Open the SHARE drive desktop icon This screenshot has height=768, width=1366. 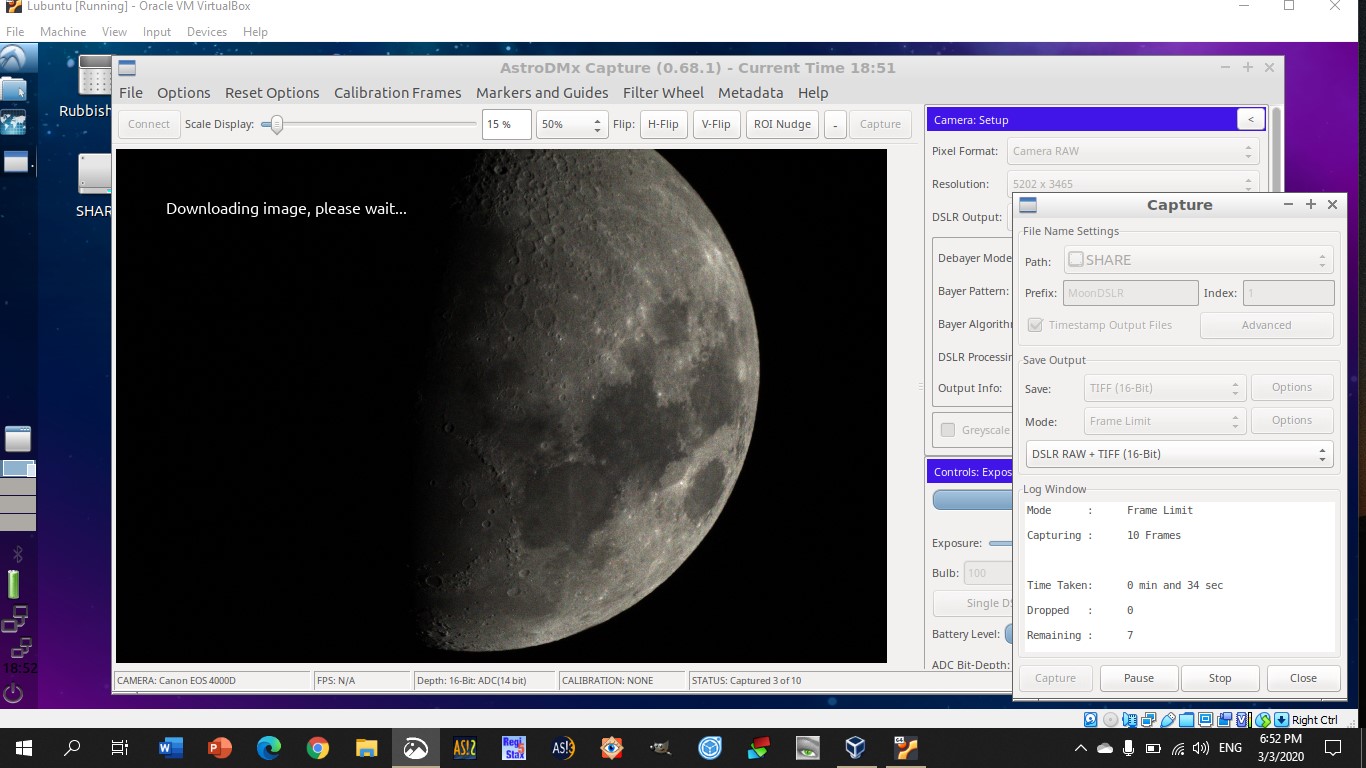pos(94,175)
